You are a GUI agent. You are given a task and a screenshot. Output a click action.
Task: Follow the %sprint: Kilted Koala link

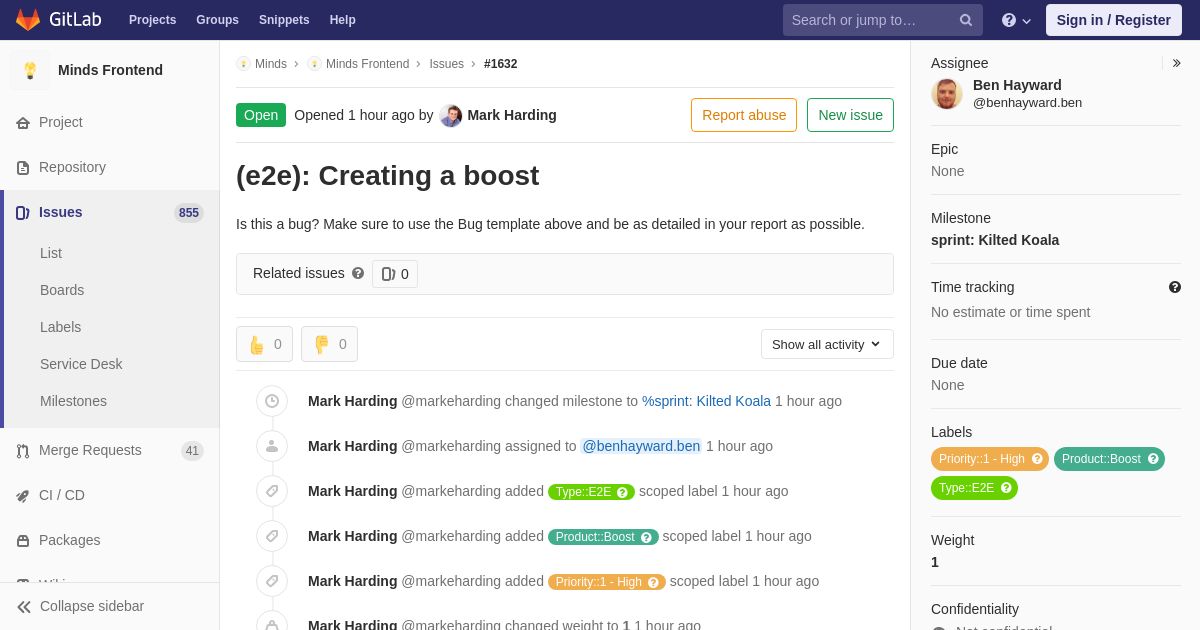point(706,401)
